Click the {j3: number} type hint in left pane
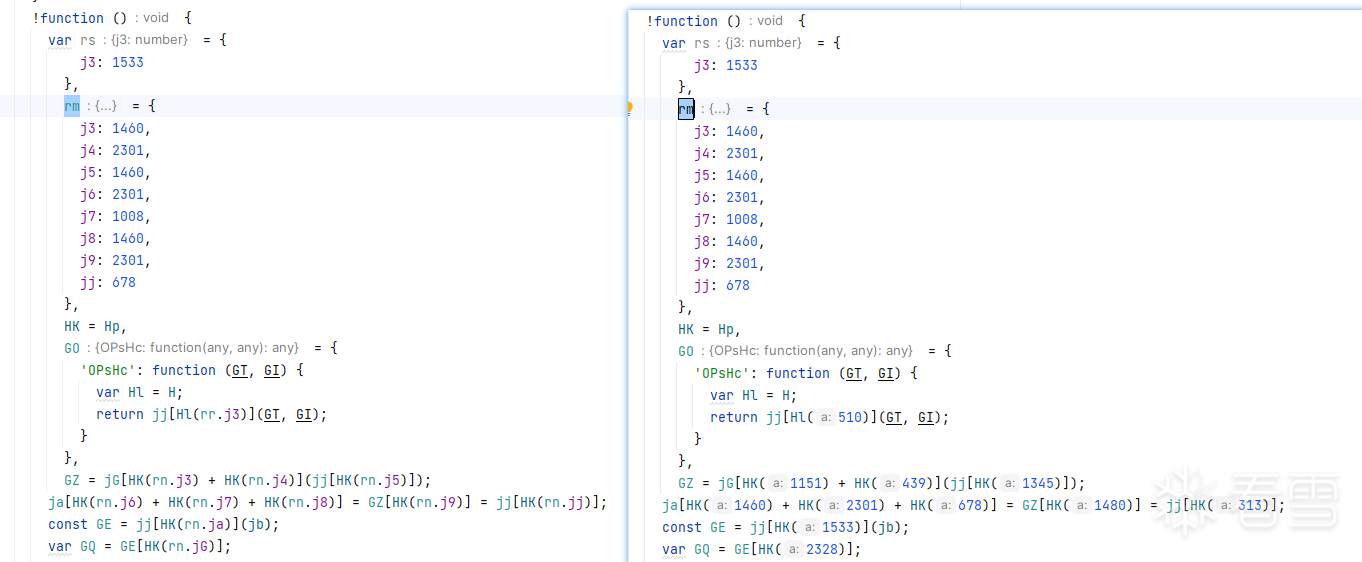 149,40
